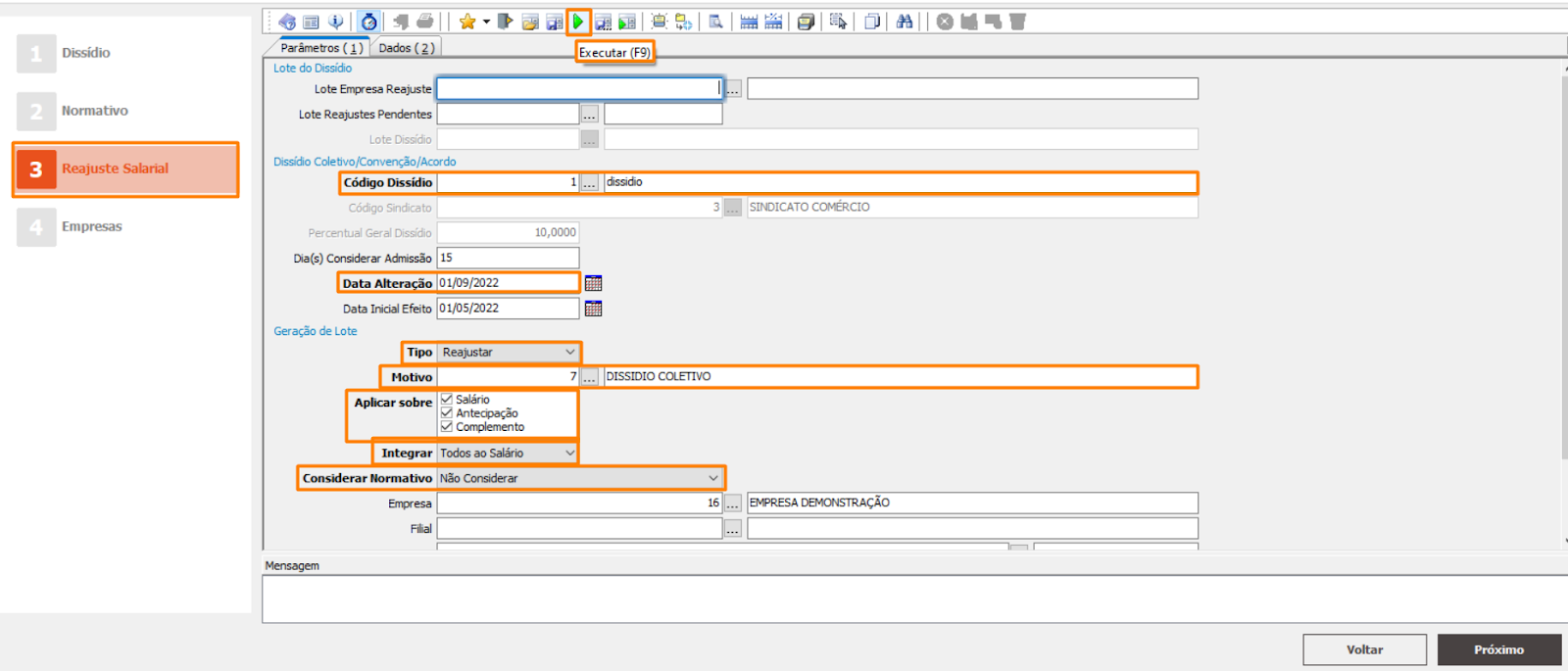Click the blue ruler icon with top marks

tap(773, 22)
